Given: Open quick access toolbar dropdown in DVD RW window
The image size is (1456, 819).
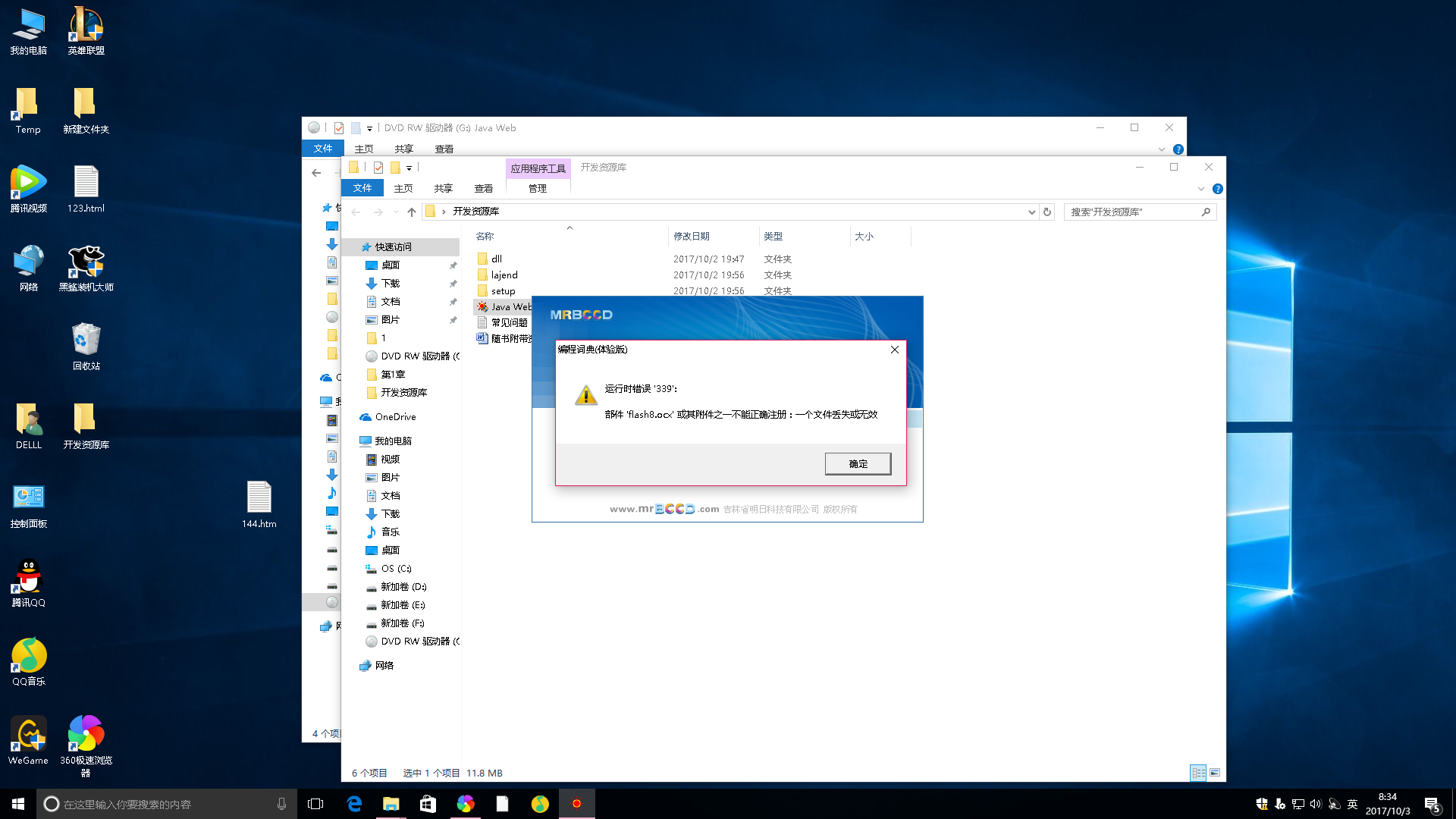Looking at the screenshot, I should [369, 128].
